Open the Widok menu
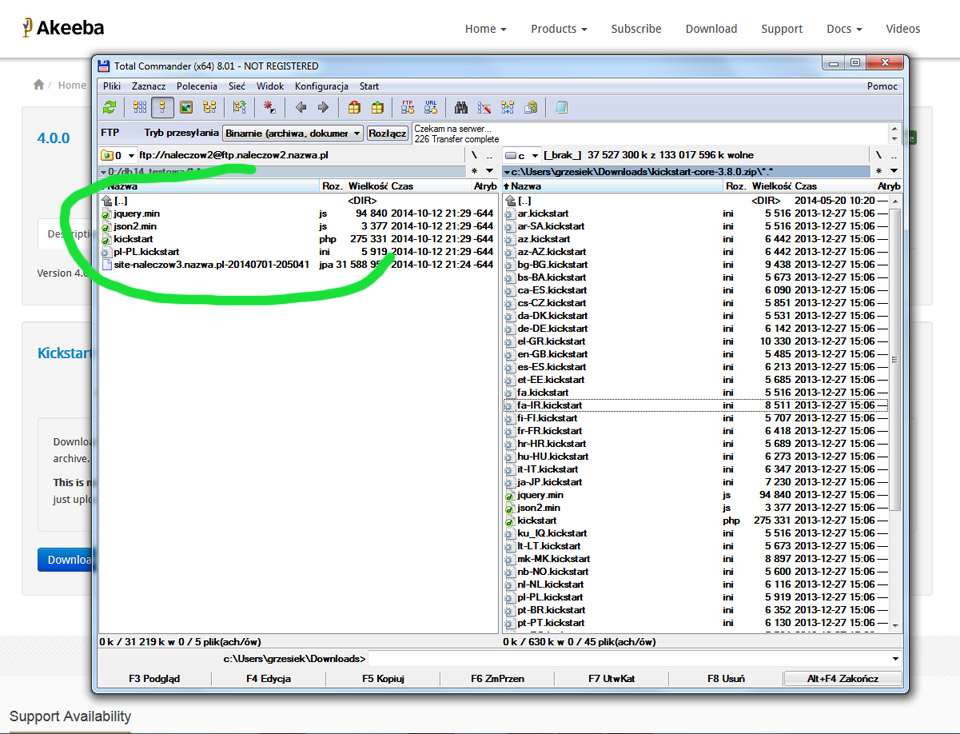This screenshot has height=734, width=960. pyautogui.click(x=270, y=86)
